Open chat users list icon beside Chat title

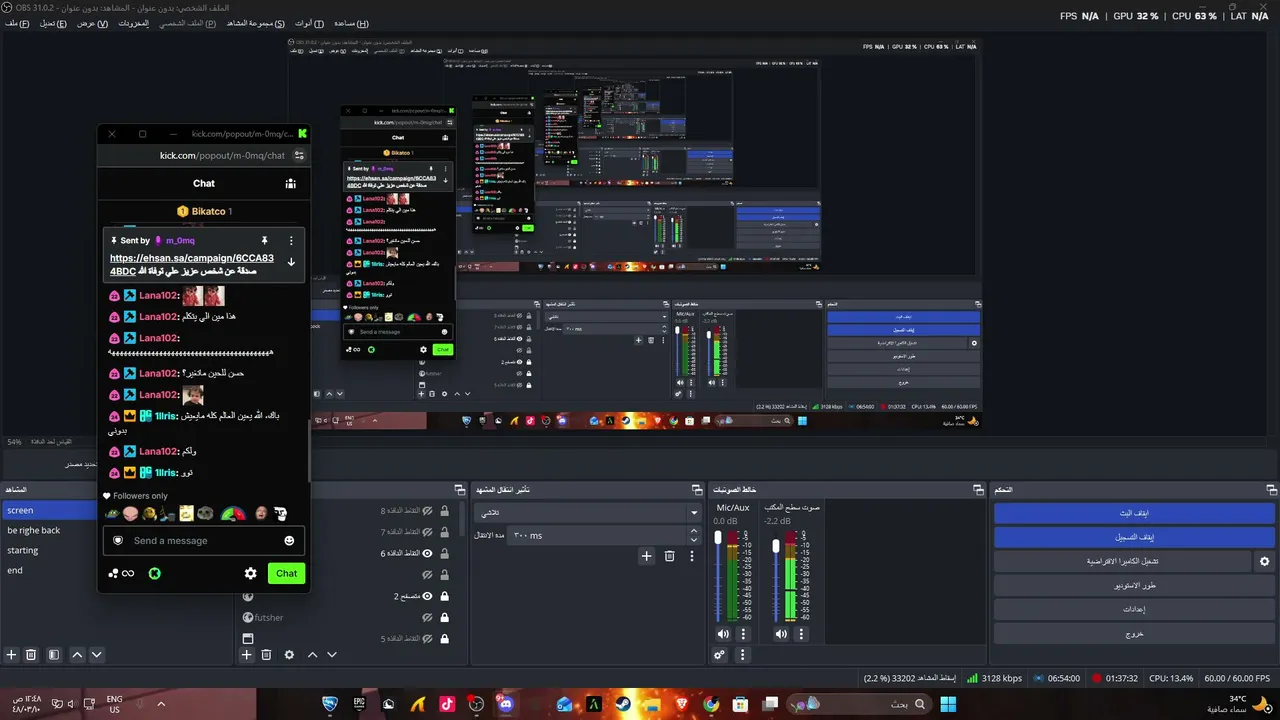point(290,184)
